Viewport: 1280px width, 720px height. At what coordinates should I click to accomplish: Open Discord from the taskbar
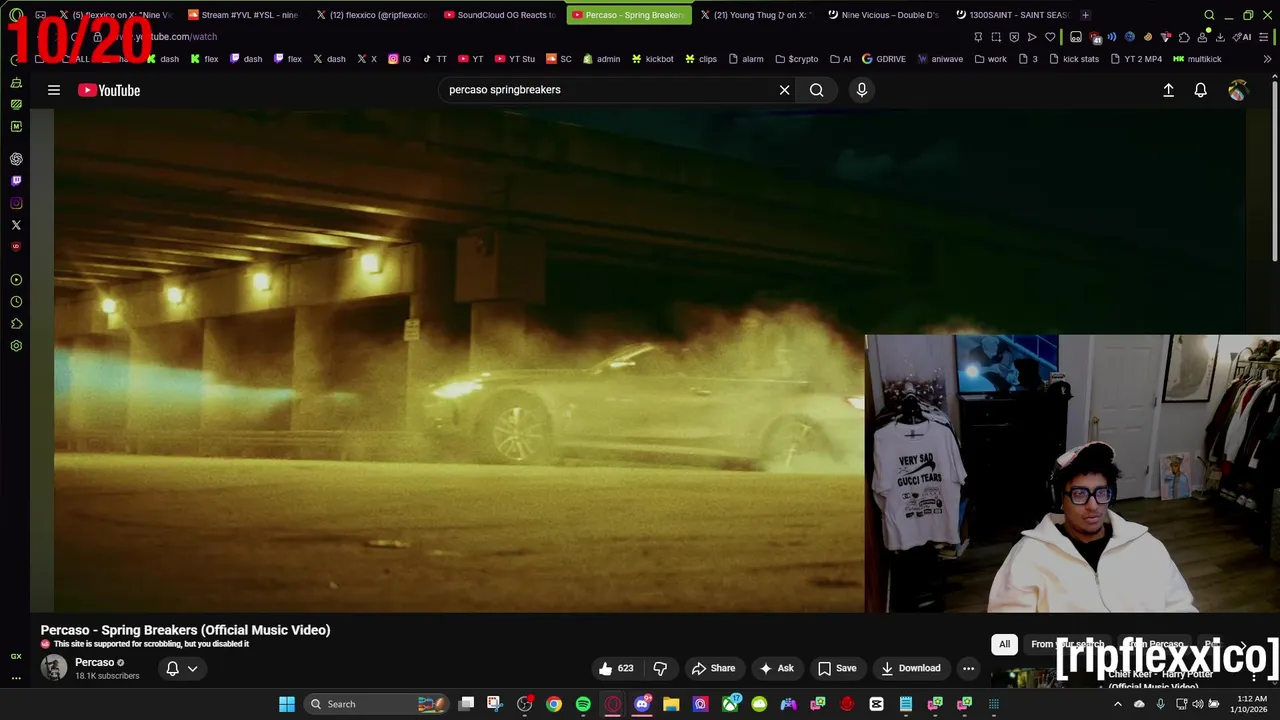point(642,704)
